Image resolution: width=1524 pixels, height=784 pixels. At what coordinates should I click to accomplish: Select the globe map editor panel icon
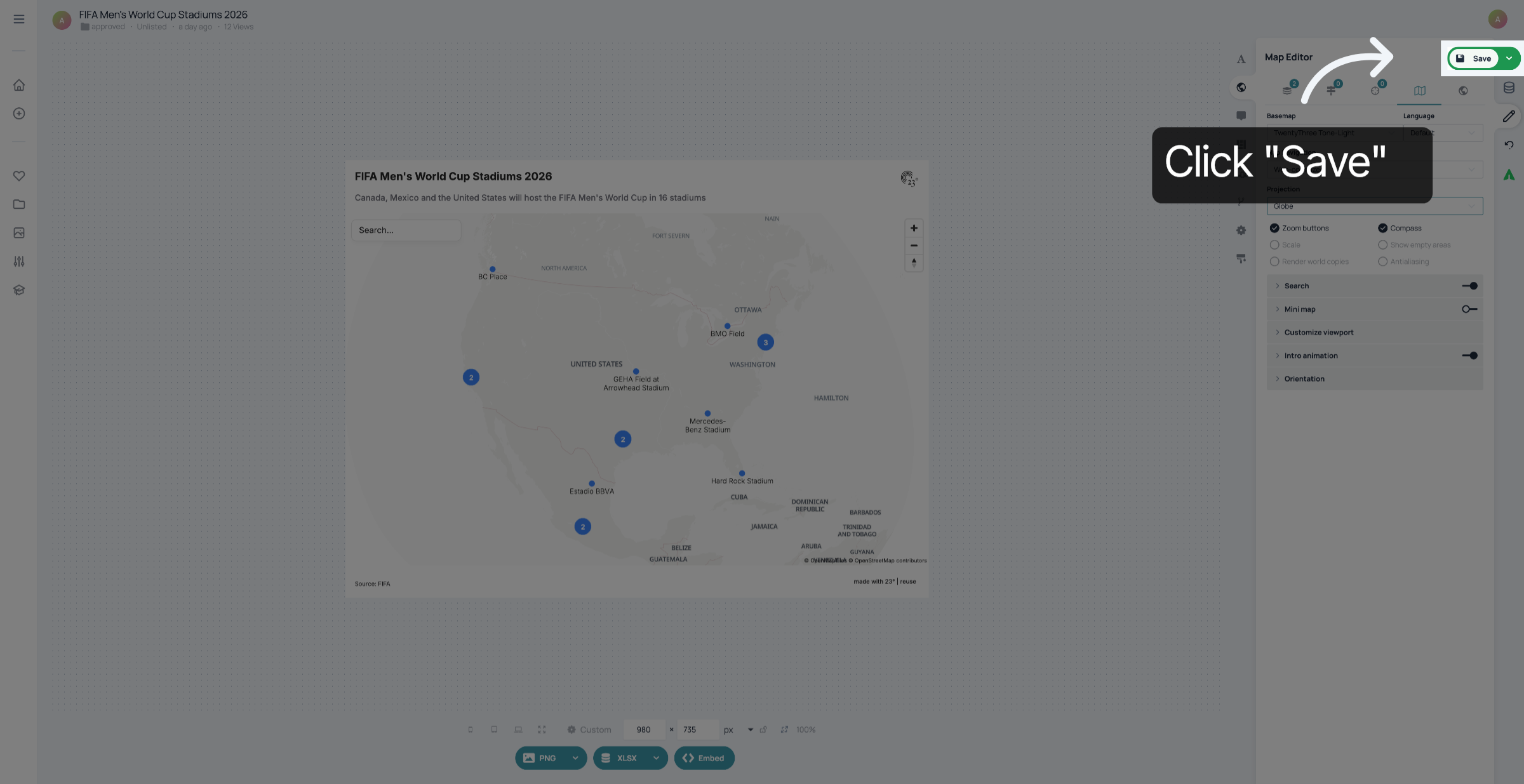pyautogui.click(x=1241, y=88)
